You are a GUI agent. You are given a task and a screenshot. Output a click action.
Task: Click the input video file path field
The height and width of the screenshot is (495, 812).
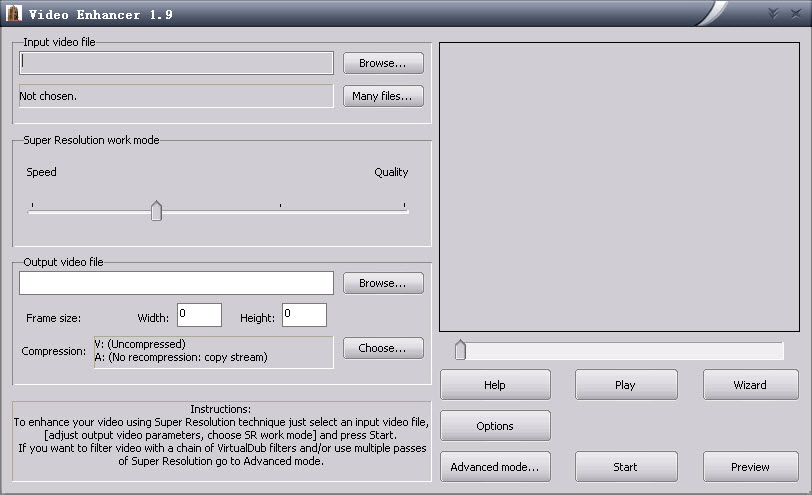click(176, 63)
